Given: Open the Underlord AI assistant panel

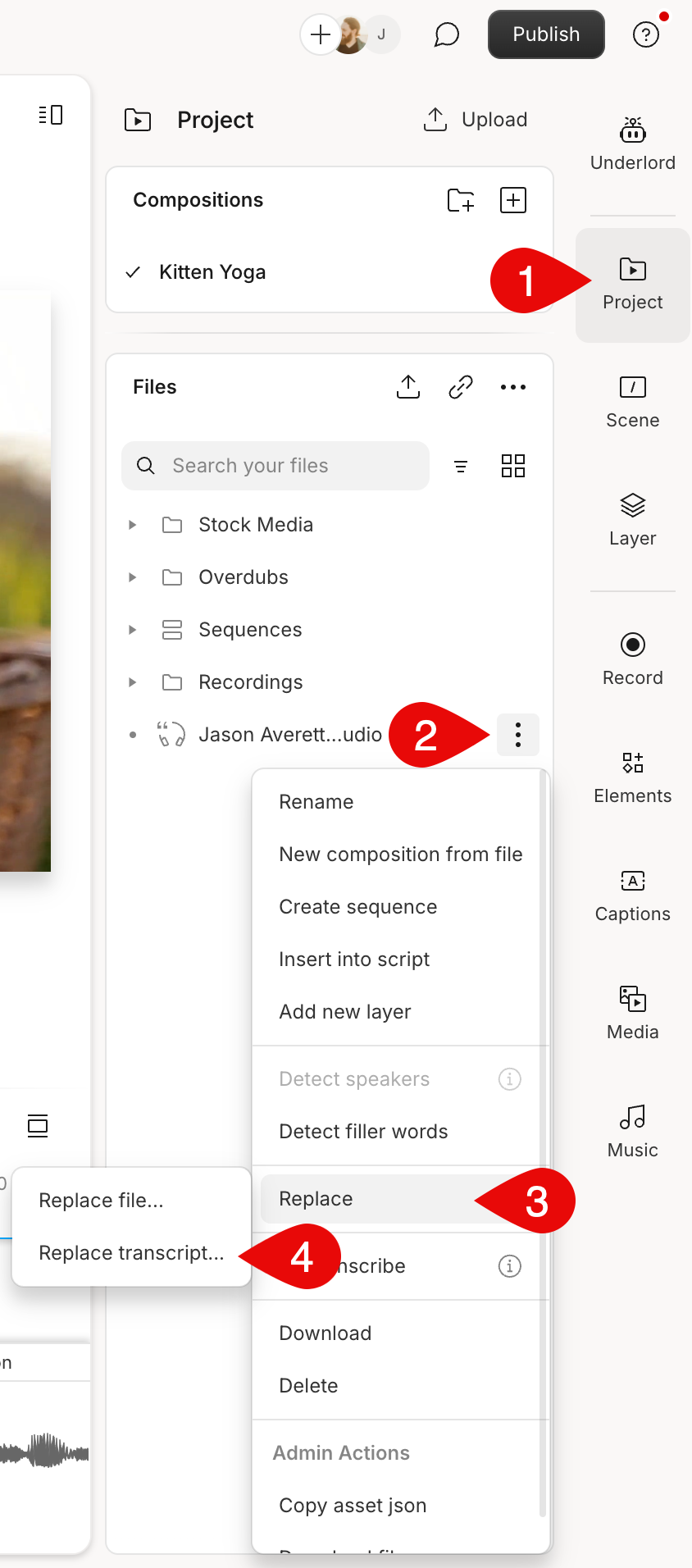Looking at the screenshot, I should pos(632,144).
